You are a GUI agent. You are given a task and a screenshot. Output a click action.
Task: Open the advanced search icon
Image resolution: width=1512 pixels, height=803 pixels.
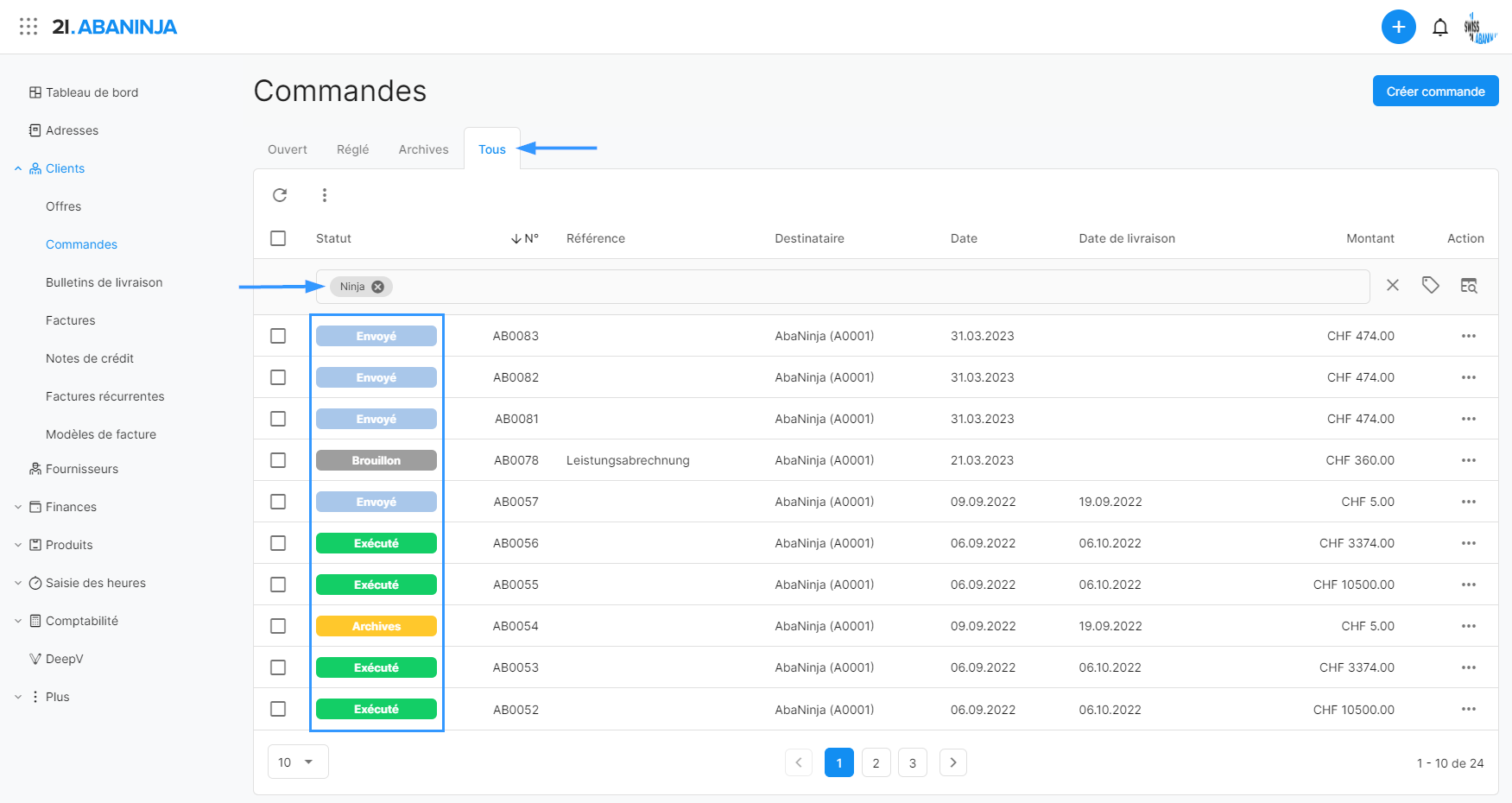pyautogui.click(x=1468, y=285)
